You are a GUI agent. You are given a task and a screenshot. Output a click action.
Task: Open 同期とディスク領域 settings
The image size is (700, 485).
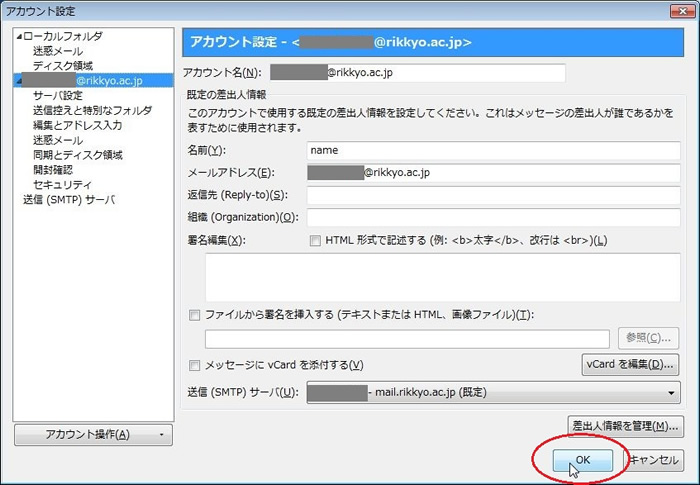[x=78, y=155]
